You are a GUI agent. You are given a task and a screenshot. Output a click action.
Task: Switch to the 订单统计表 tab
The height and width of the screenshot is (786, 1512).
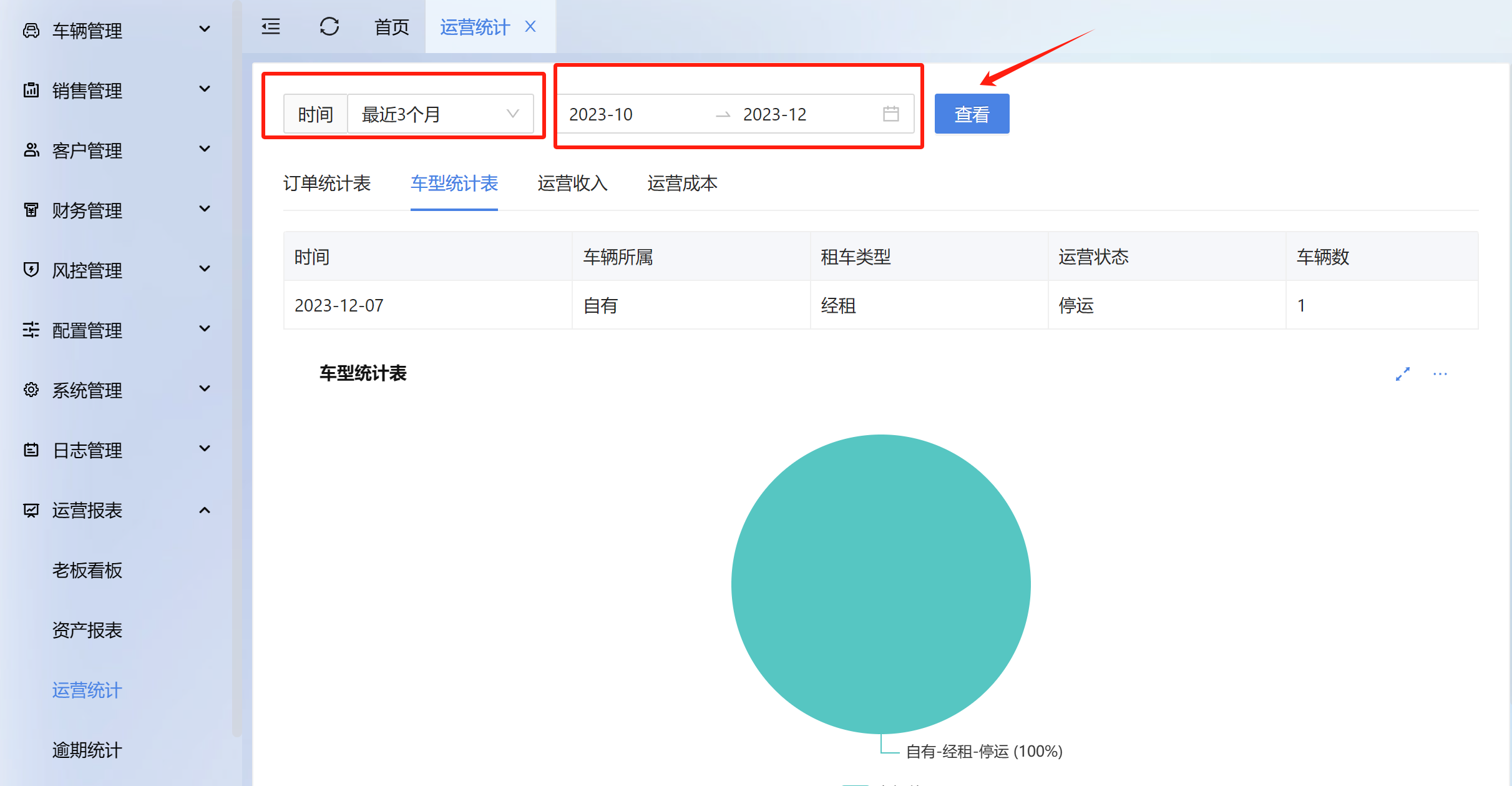coord(327,184)
